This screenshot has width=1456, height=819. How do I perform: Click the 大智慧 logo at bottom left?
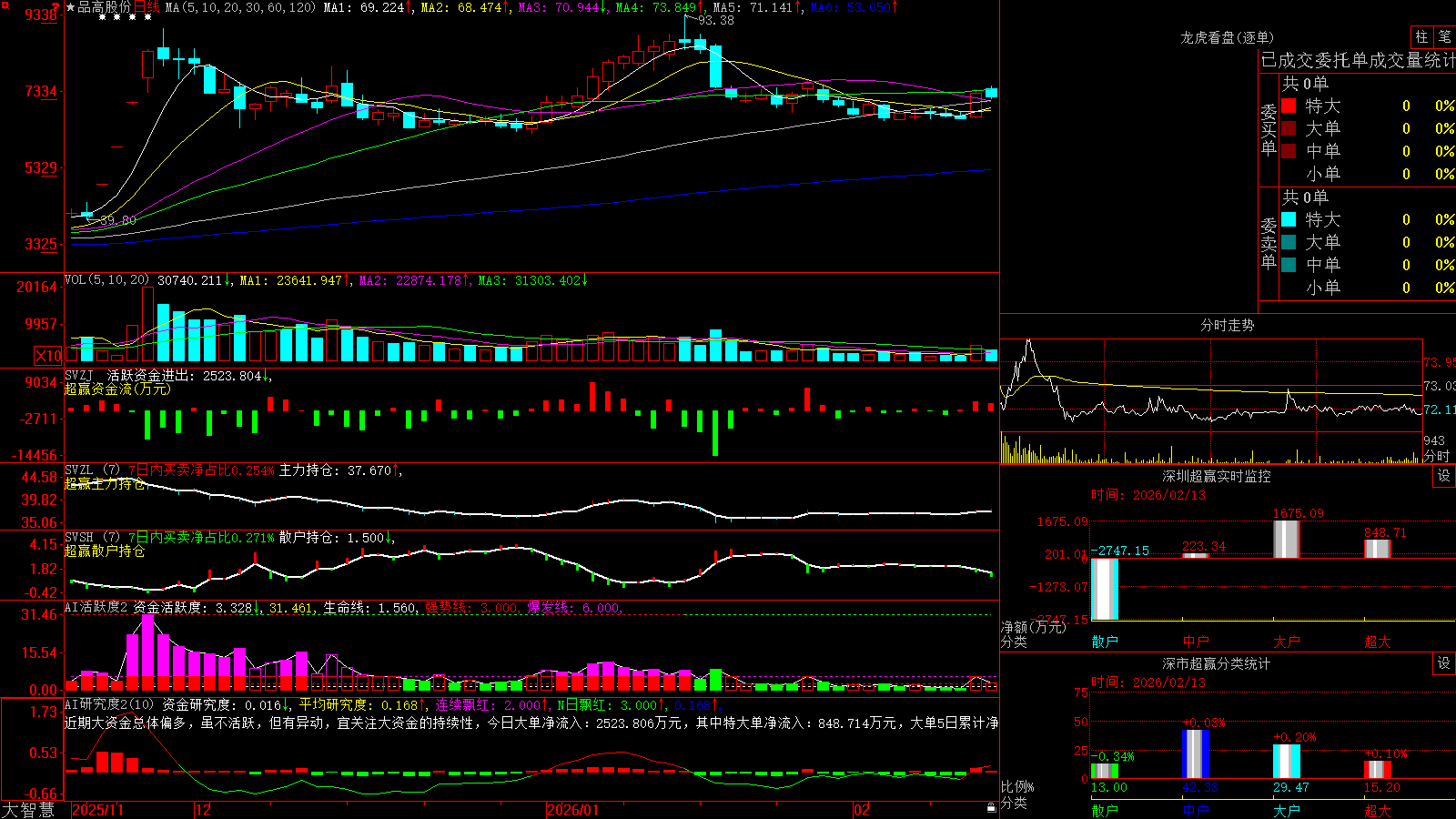(29, 810)
